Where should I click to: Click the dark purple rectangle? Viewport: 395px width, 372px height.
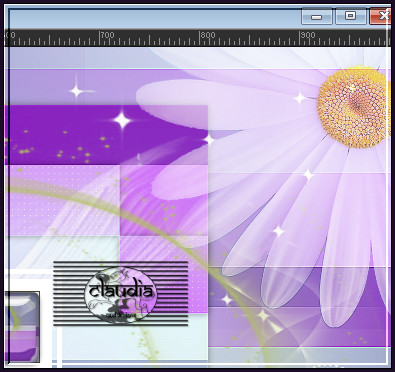coord(107,135)
